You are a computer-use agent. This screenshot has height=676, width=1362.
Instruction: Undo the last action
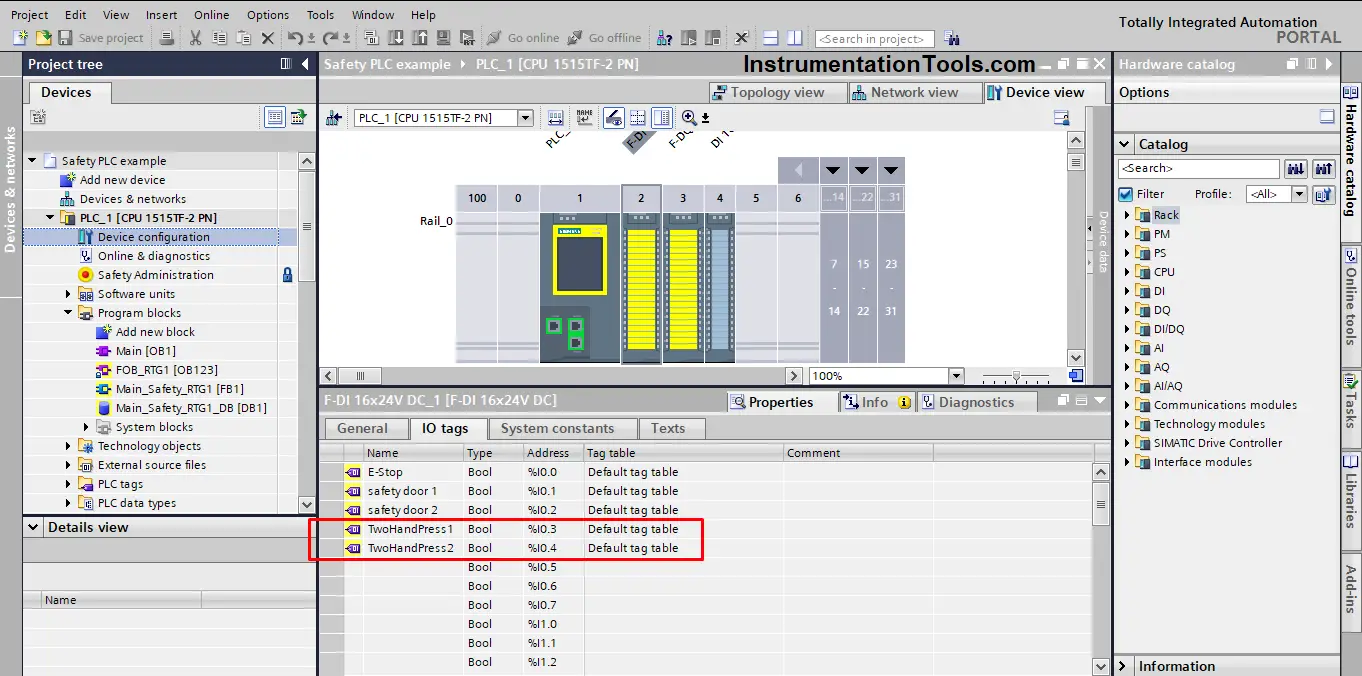tap(295, 38)
